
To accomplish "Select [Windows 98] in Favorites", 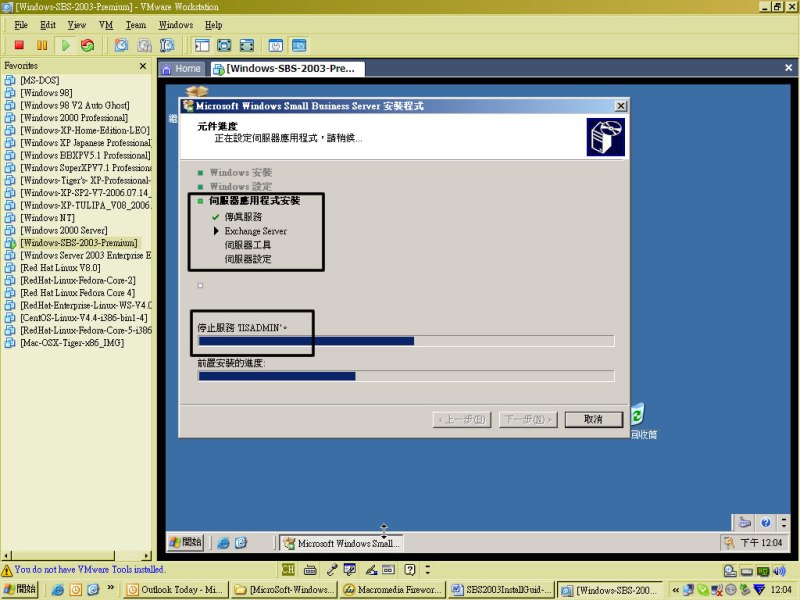I will pyautogui.click(x=46, y=93).
